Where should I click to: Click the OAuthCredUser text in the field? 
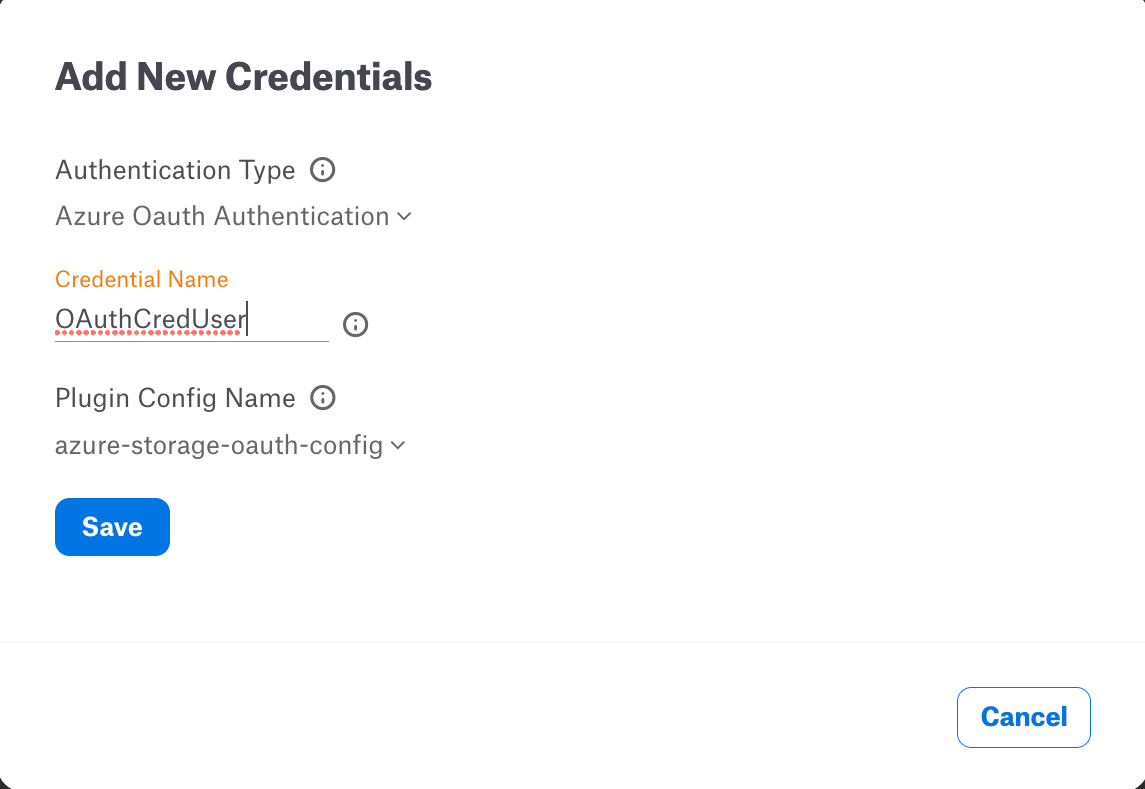pos(151,319)
